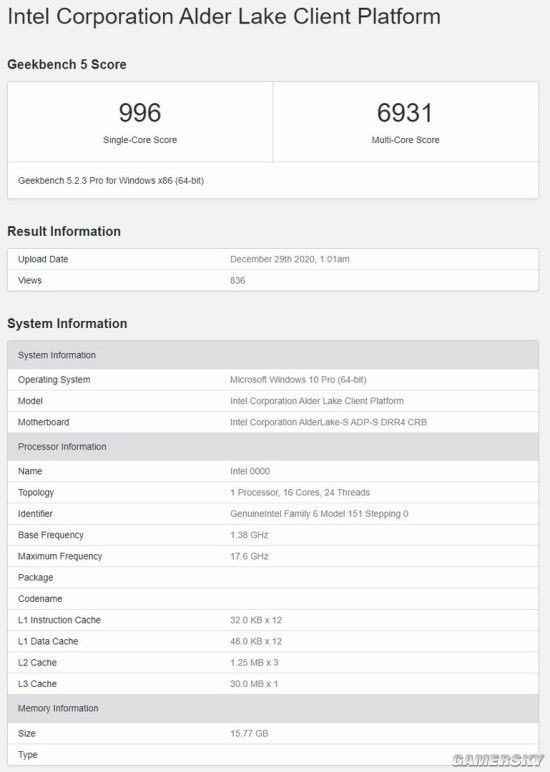Select the Geekbench 5.2.3 Pro version text

point(111,181)
